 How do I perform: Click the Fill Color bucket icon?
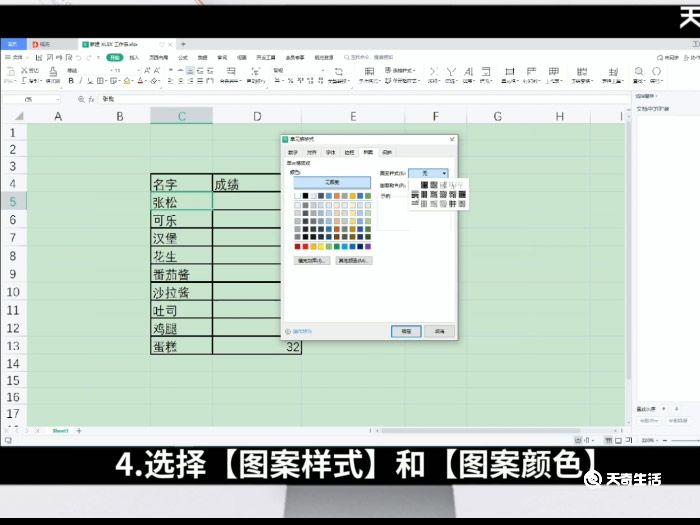click(127, 81)
